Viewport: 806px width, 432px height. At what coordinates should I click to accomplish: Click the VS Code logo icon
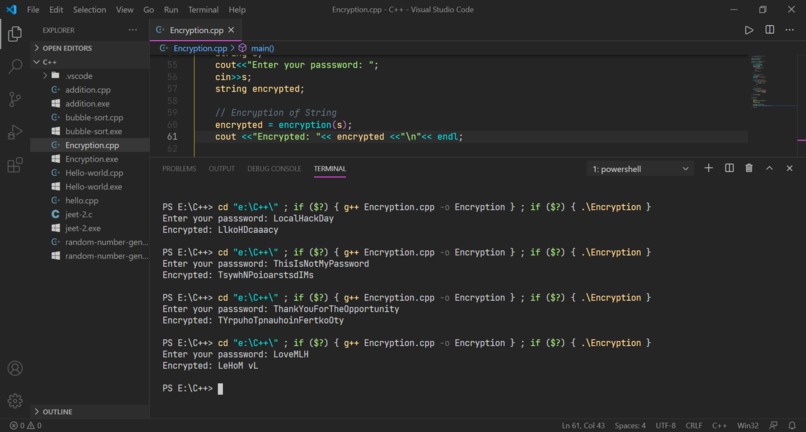[x=11, y=9]
